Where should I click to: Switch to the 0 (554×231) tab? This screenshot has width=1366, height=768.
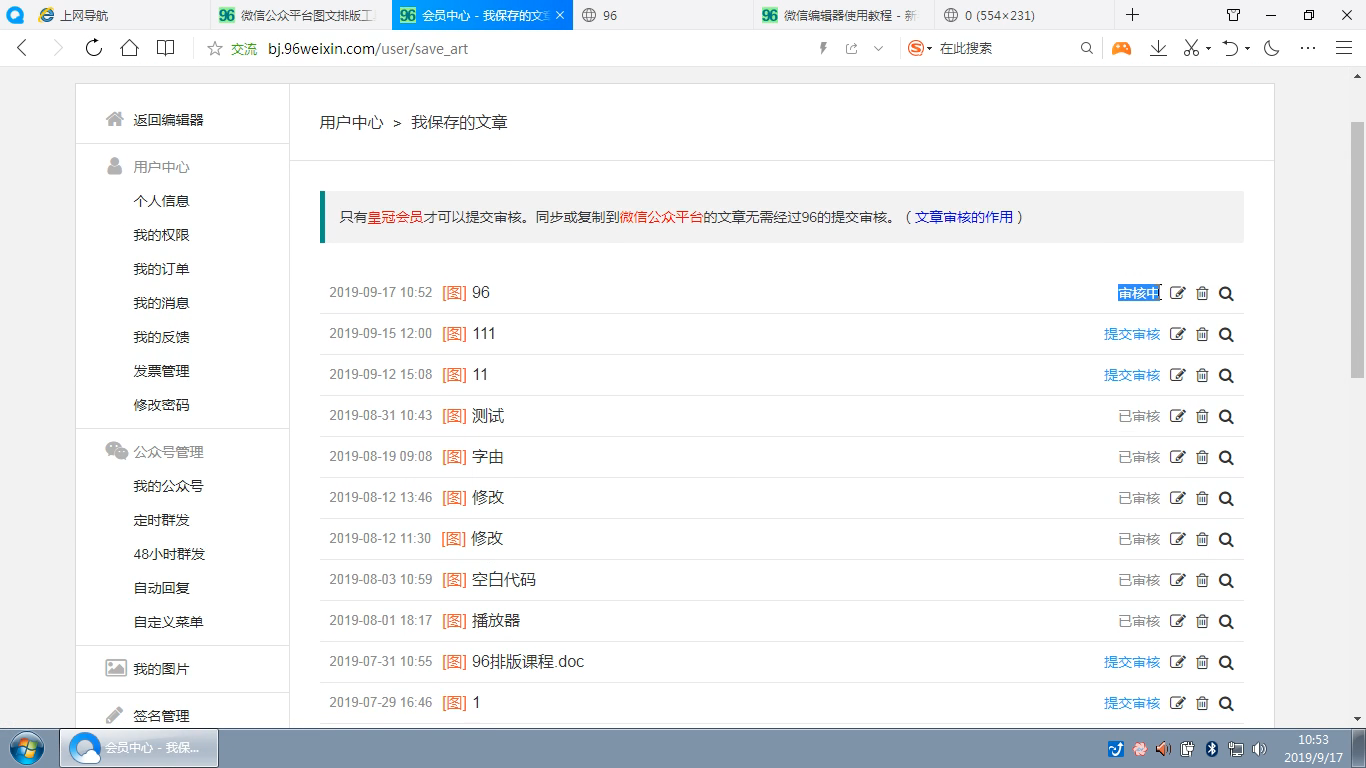1025,15
